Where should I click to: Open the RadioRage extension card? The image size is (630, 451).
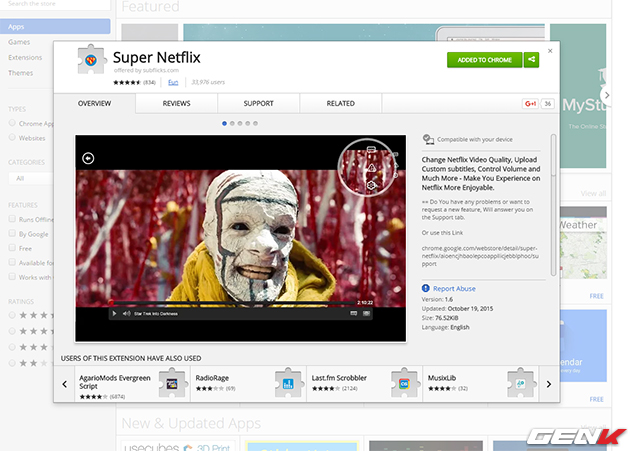point(248,383)
